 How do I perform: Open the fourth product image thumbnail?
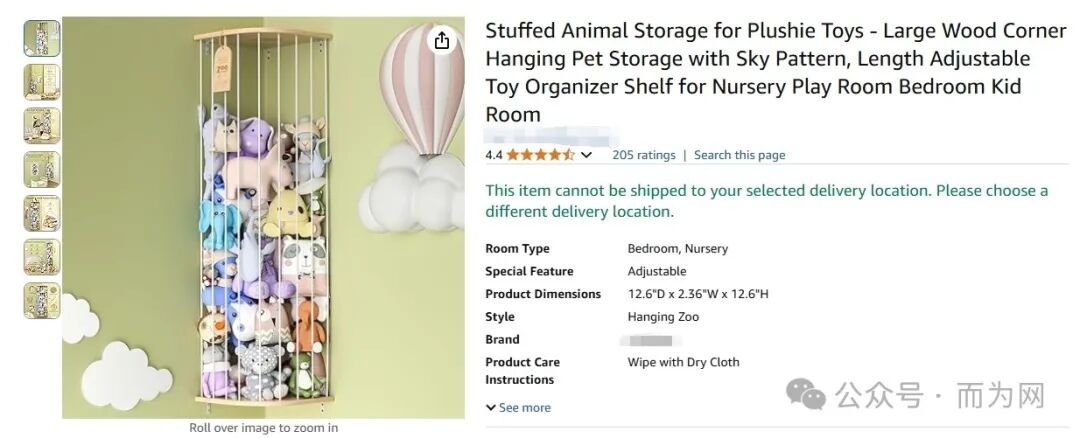click(42, 170)
